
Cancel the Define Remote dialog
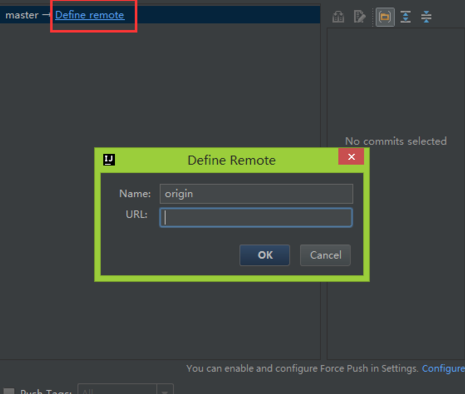[x=325, y=255]
